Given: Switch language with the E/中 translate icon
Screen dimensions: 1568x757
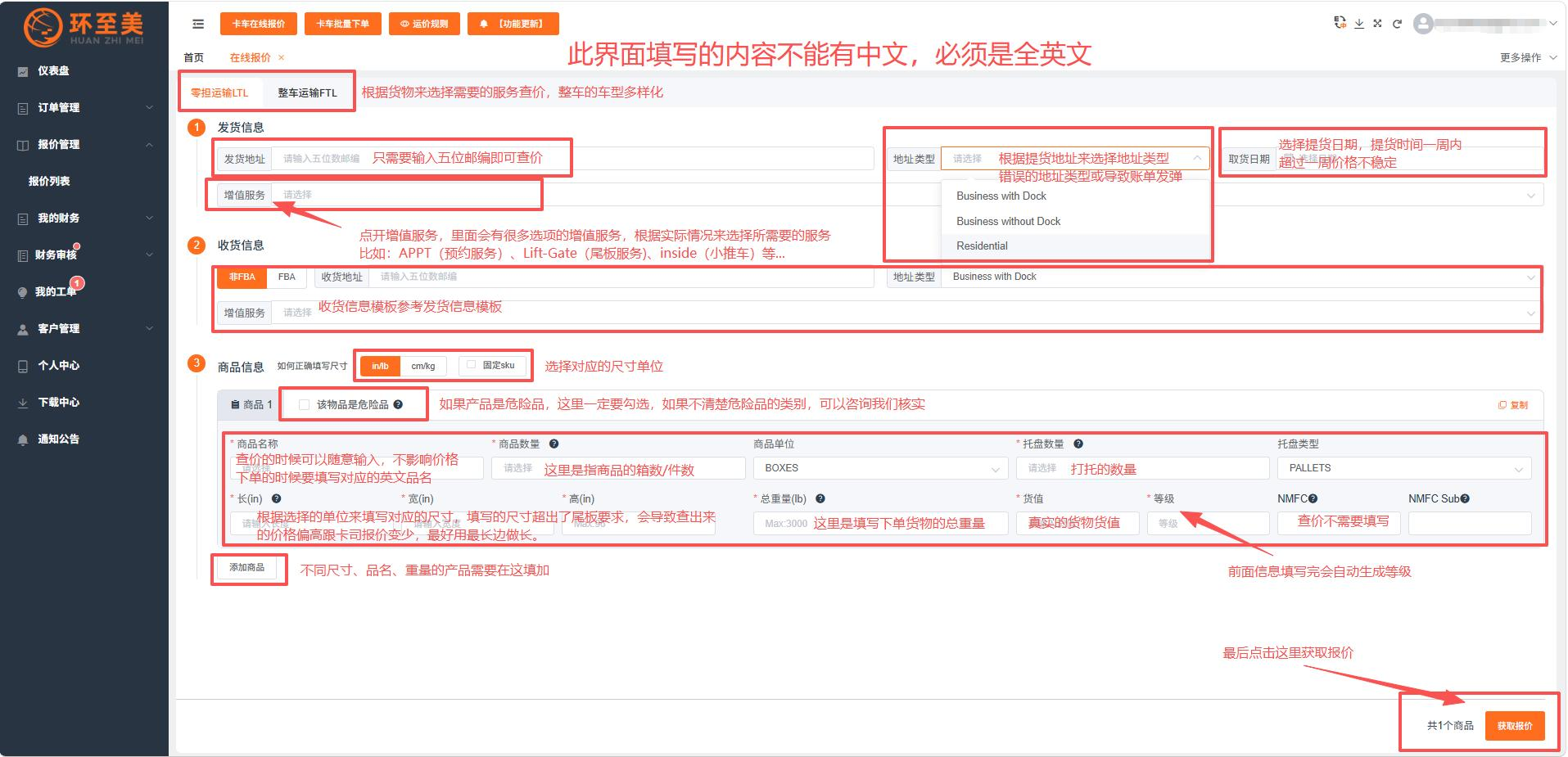Looking at the screenshot, I should click(x=1340, y=23).
